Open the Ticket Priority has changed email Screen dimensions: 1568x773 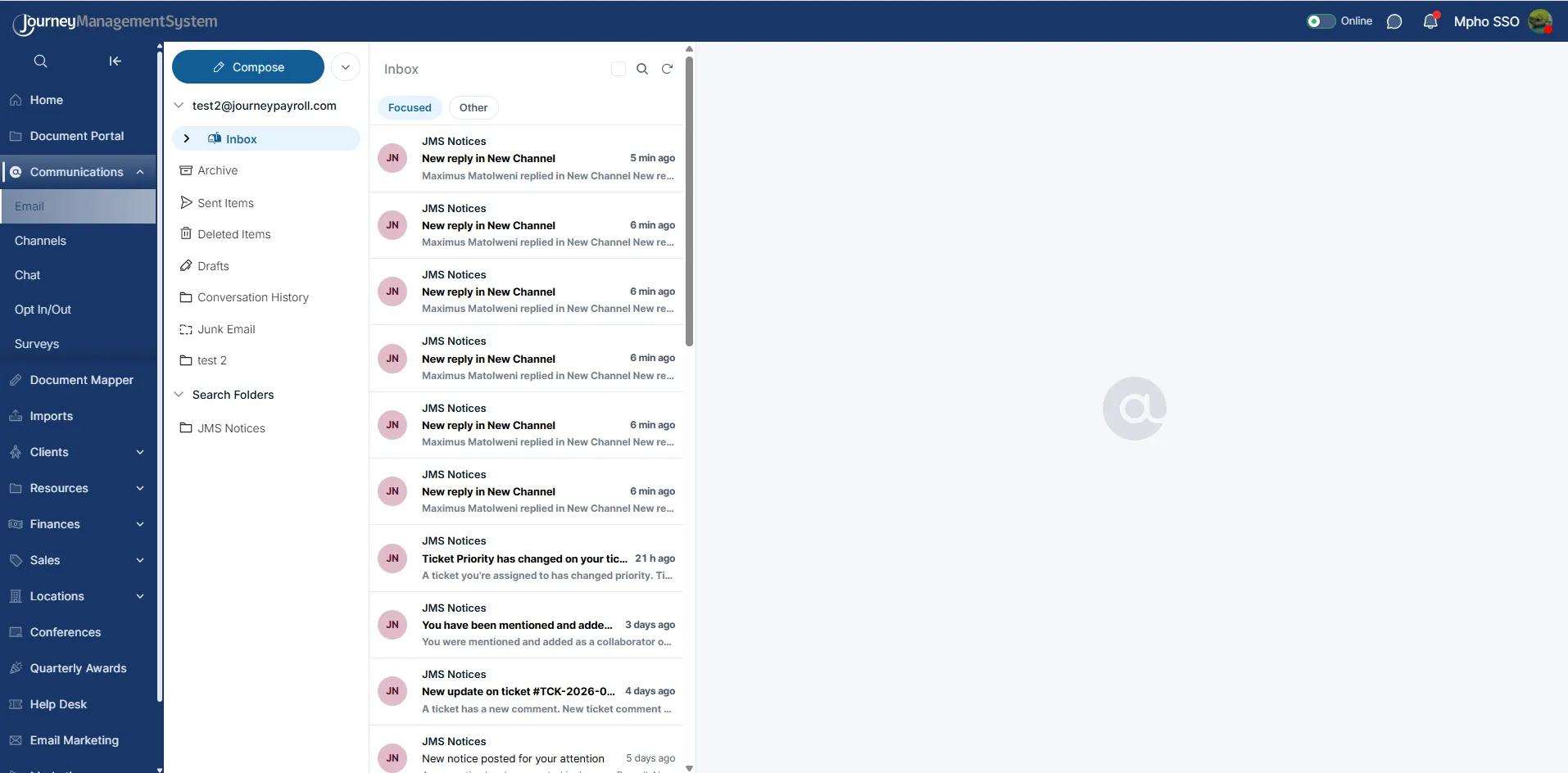(526, 558)
